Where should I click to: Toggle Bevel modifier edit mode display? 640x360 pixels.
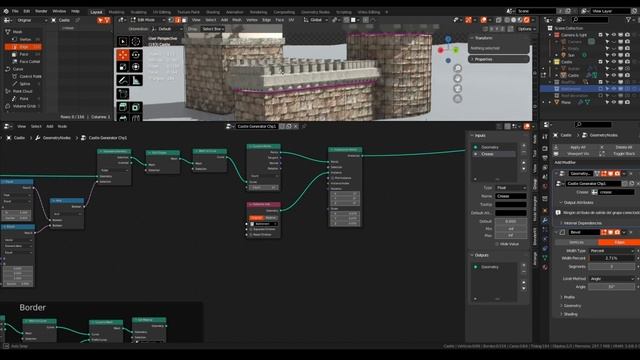(604, 232)
